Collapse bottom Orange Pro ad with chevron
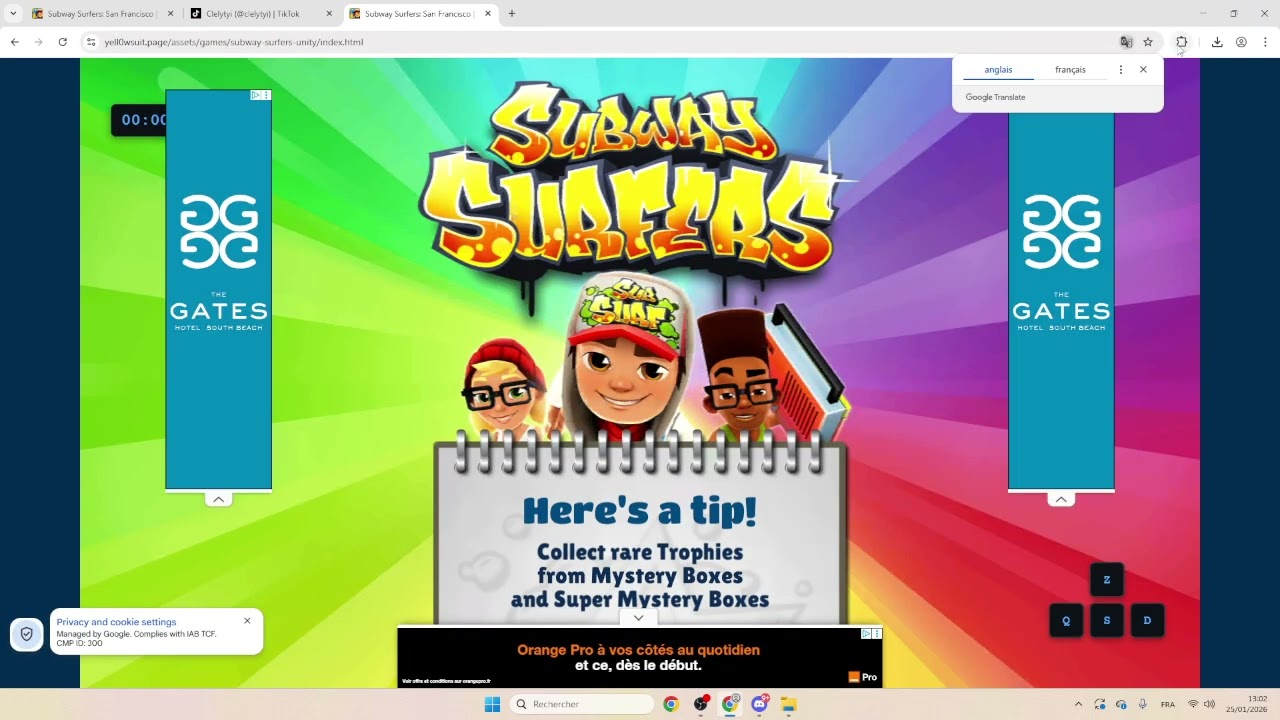 click(638, 618)
